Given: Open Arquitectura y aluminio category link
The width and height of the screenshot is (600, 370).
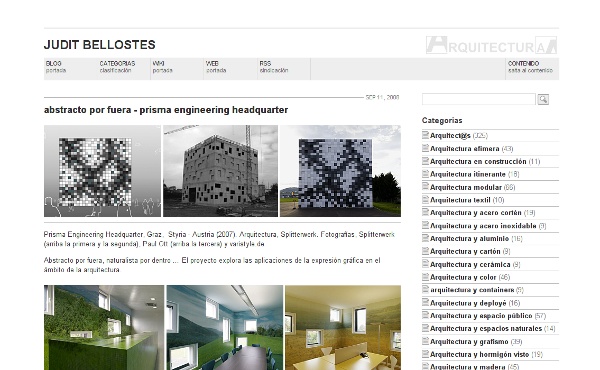Looking at the screenshot, I should click(x=469, y=238).
